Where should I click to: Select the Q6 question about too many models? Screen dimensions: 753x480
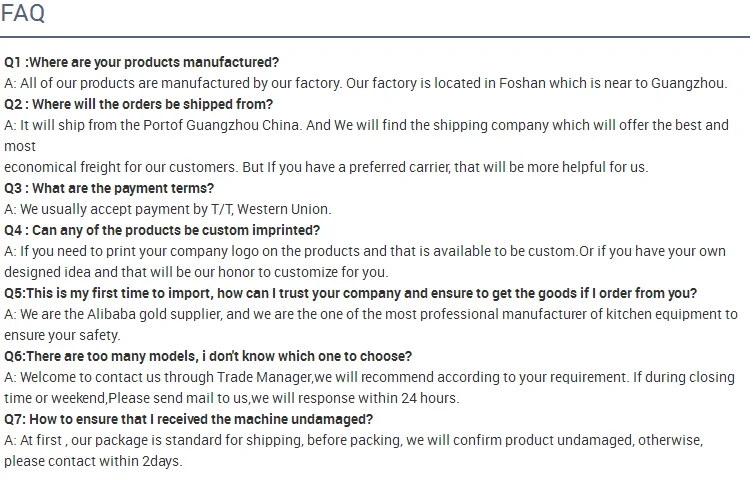[208, 356]
